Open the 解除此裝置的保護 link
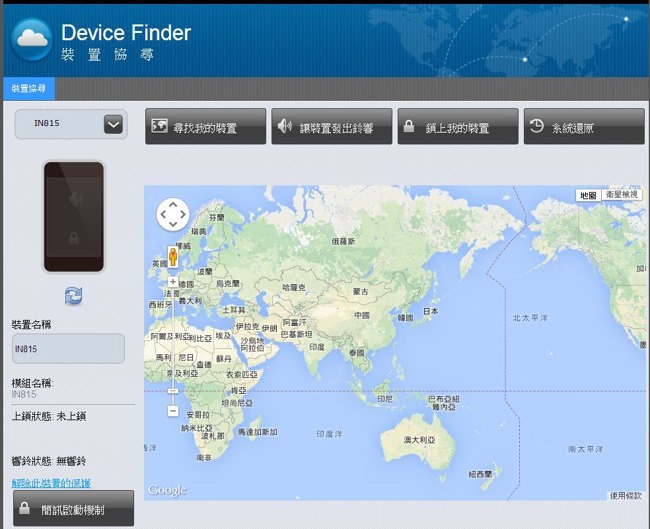The width and height of the screenshot is (650, 529). 51,483
